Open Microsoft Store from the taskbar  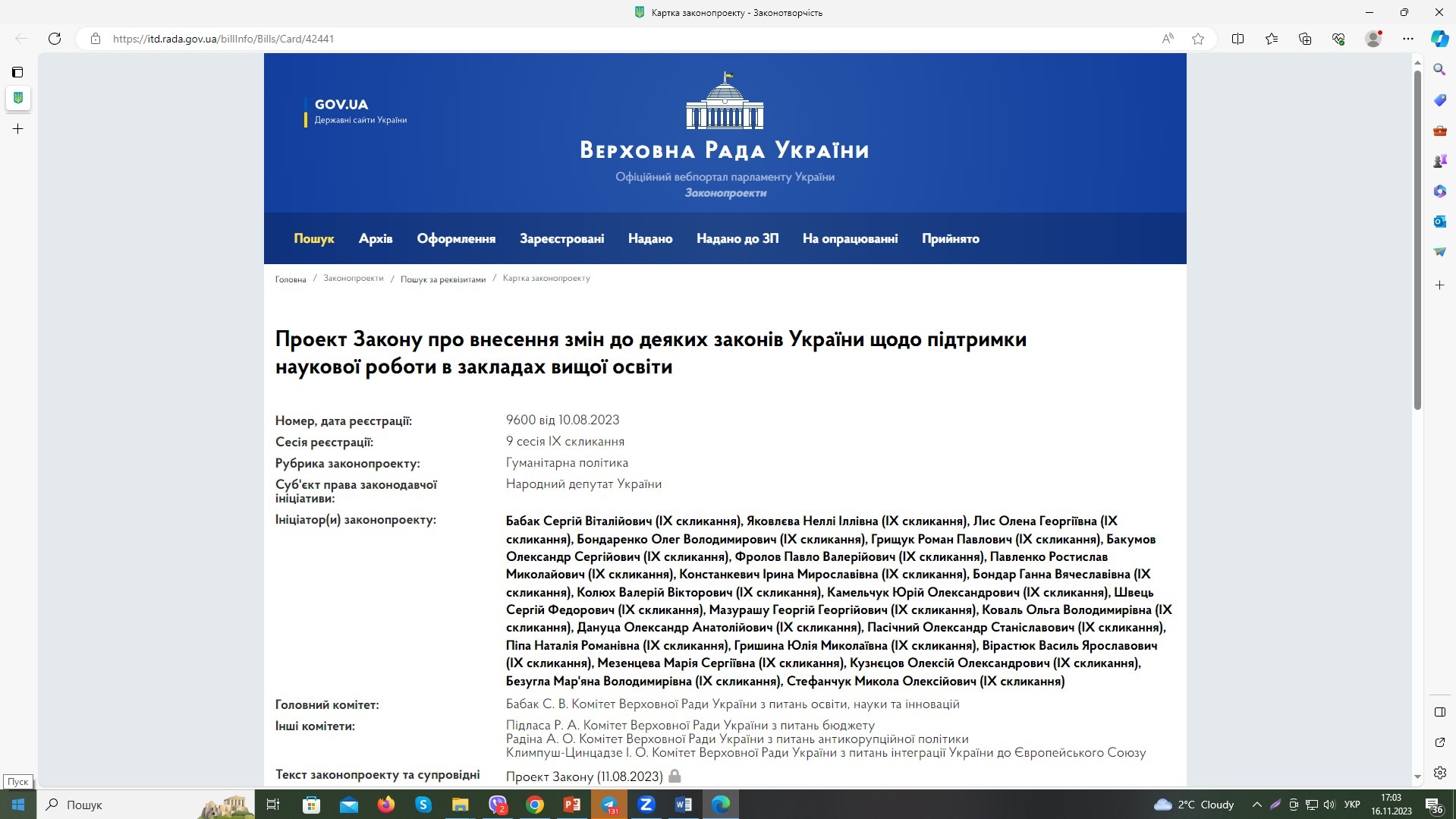tap(311, 805)
